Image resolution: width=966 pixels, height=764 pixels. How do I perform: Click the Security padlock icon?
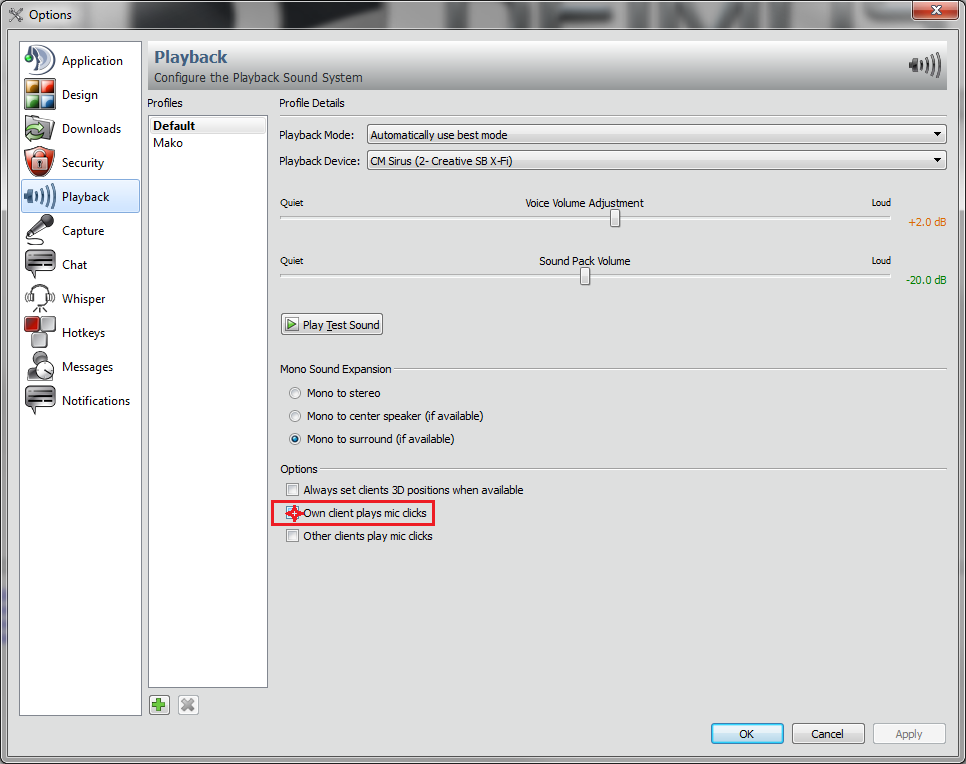tap(39, 163)
